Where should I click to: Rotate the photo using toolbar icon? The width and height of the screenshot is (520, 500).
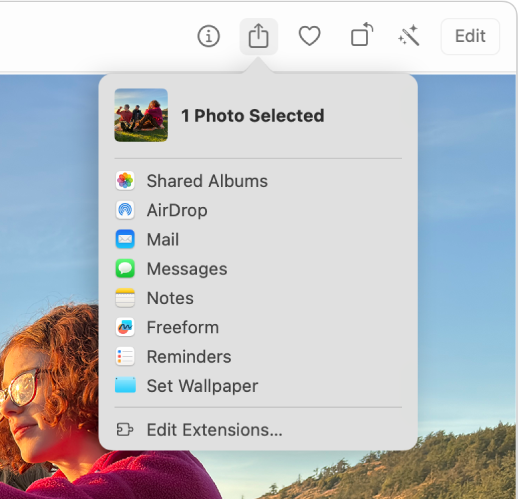point(362,34)
